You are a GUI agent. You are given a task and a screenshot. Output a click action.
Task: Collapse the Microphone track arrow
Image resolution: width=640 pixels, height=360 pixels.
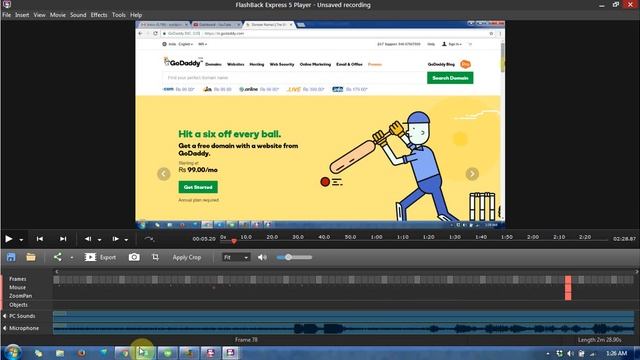coord(4,328)
